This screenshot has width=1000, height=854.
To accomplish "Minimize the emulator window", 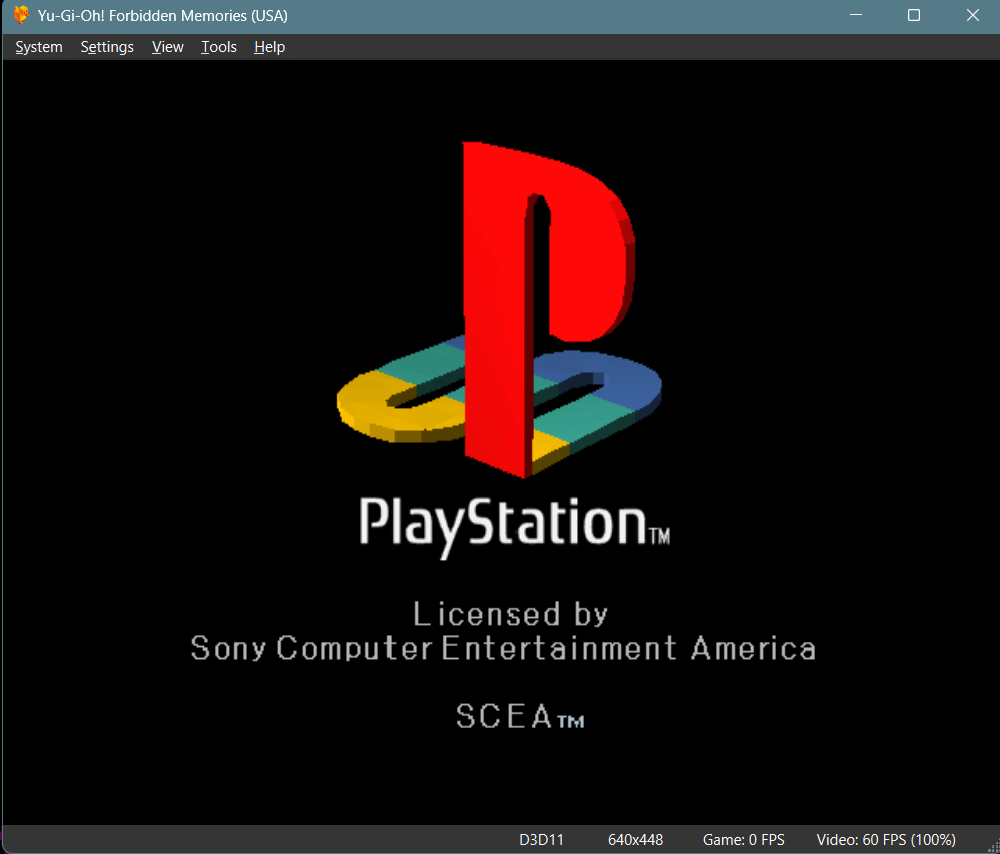I will (856, 15).
